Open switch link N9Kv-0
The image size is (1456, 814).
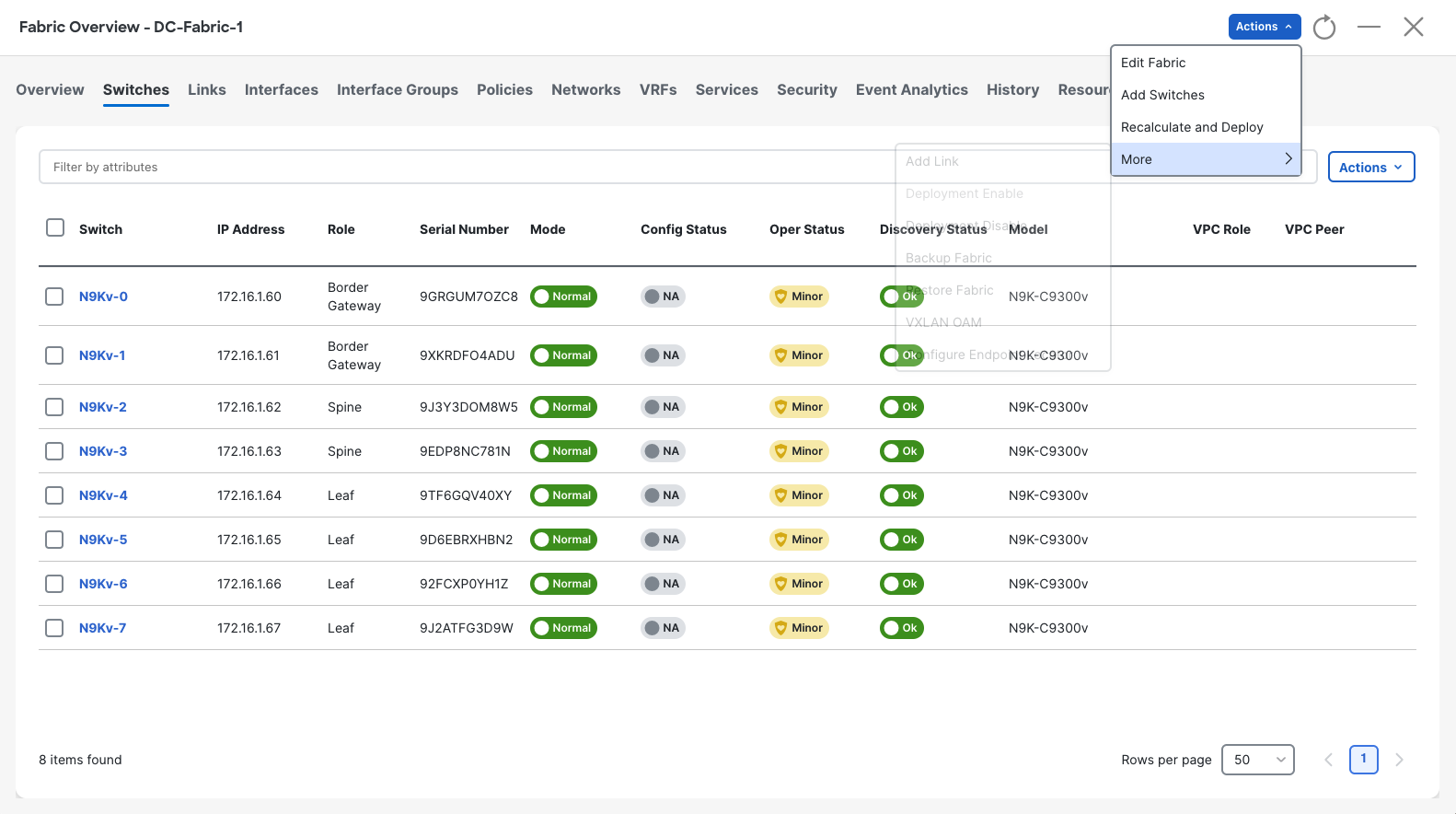[x=103, y=297]
